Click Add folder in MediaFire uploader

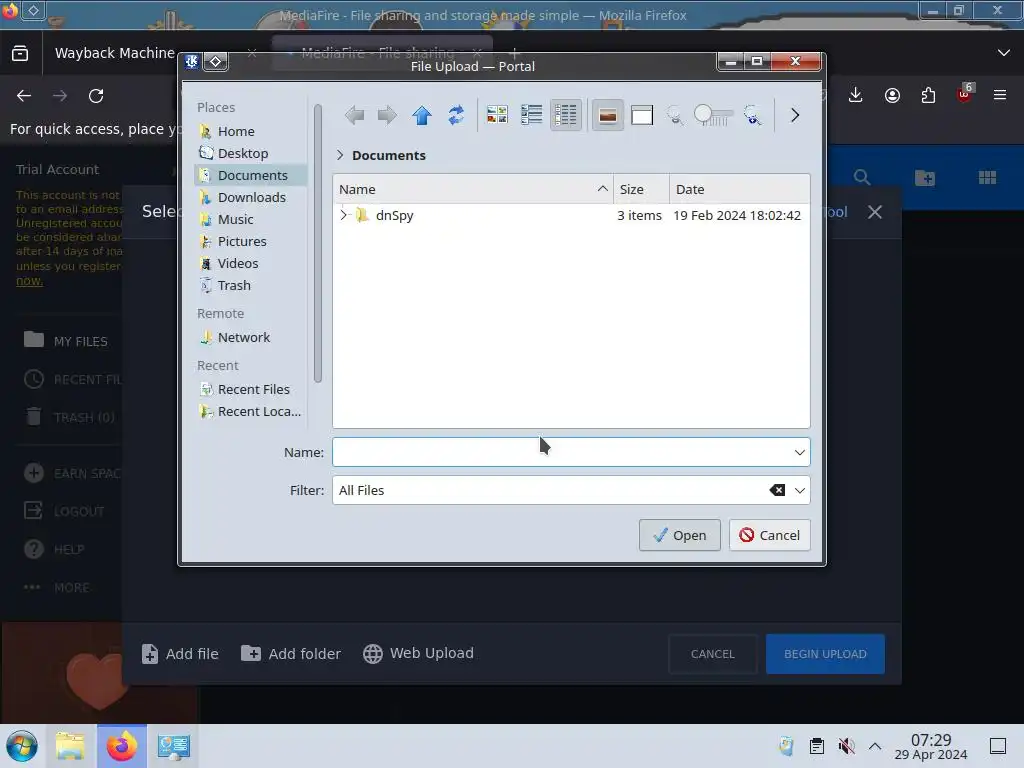pos(291,654)
